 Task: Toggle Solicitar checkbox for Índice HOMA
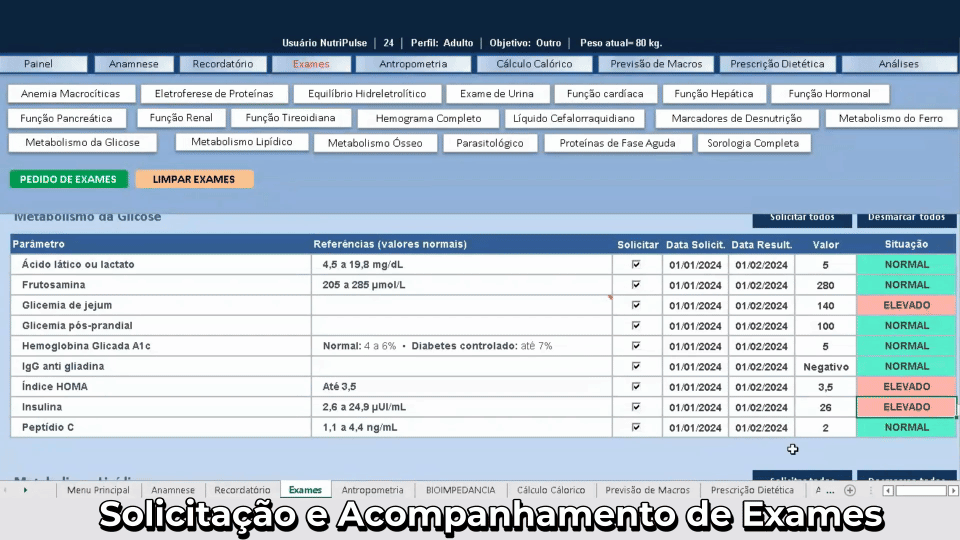[x=636, y=386]
